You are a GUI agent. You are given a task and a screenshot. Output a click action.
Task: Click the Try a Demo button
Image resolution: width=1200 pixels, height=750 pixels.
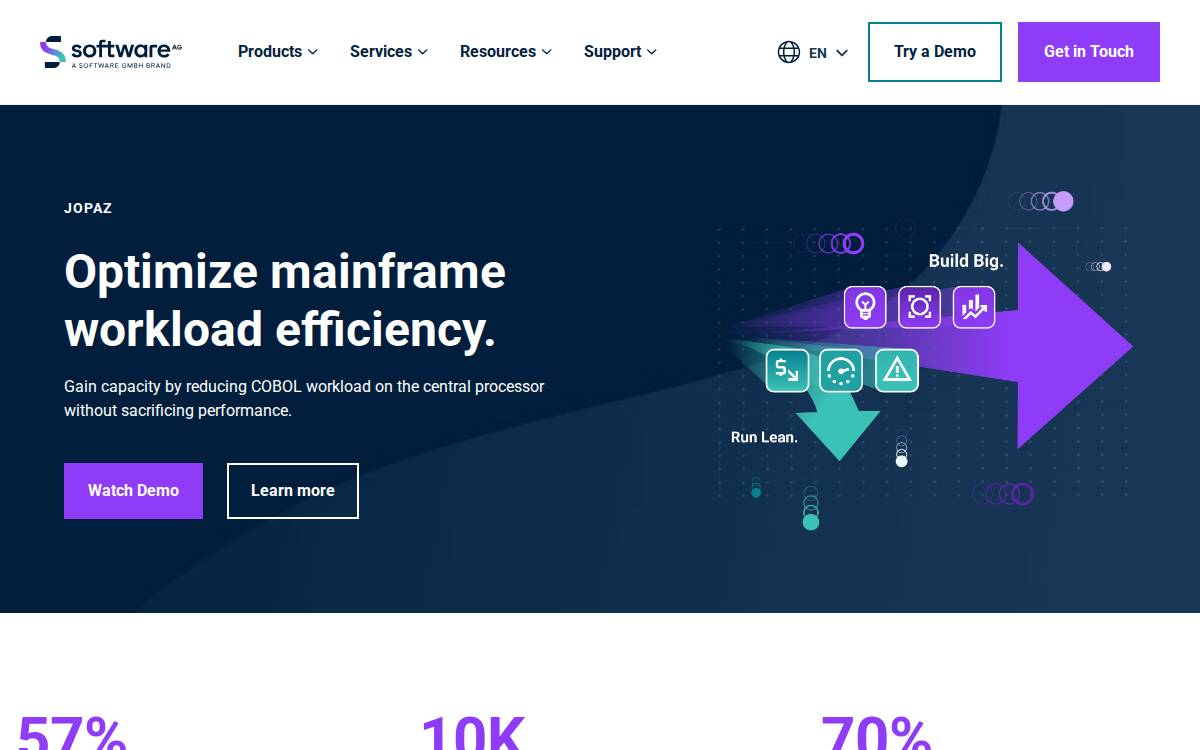pyautogui.click(x=935, y=52)
